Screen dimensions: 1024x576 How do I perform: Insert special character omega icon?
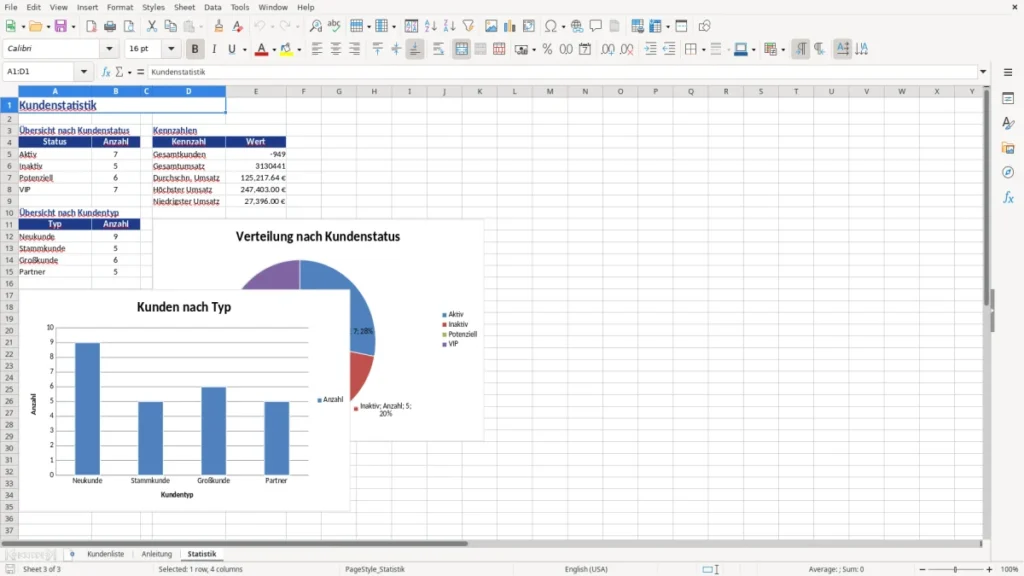(551, 26)
